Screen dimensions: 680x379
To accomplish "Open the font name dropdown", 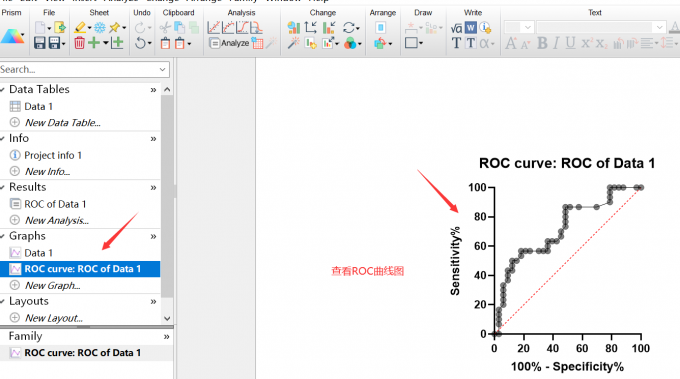I will click(660, 28).
